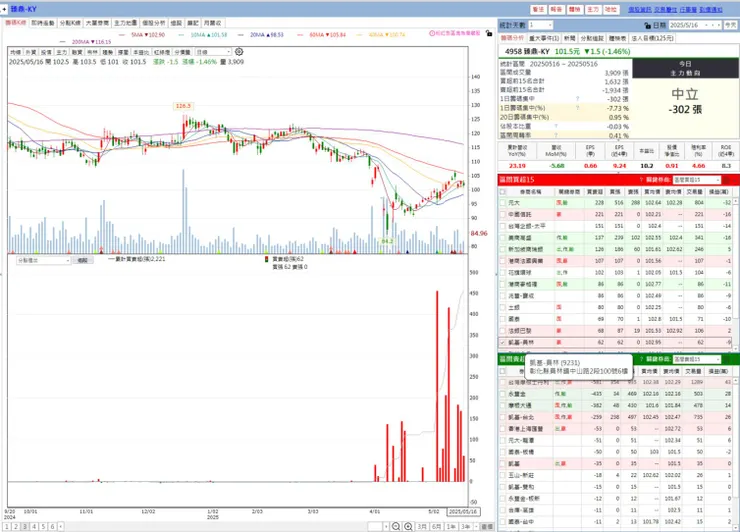
Task: Open the 重大事件(1) tab
Action: click(544, 38)
